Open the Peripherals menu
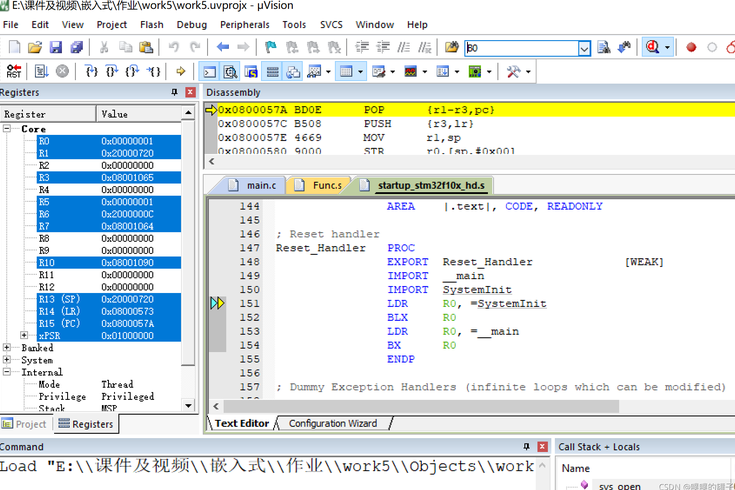735x490 pixels. pos(245,25)
